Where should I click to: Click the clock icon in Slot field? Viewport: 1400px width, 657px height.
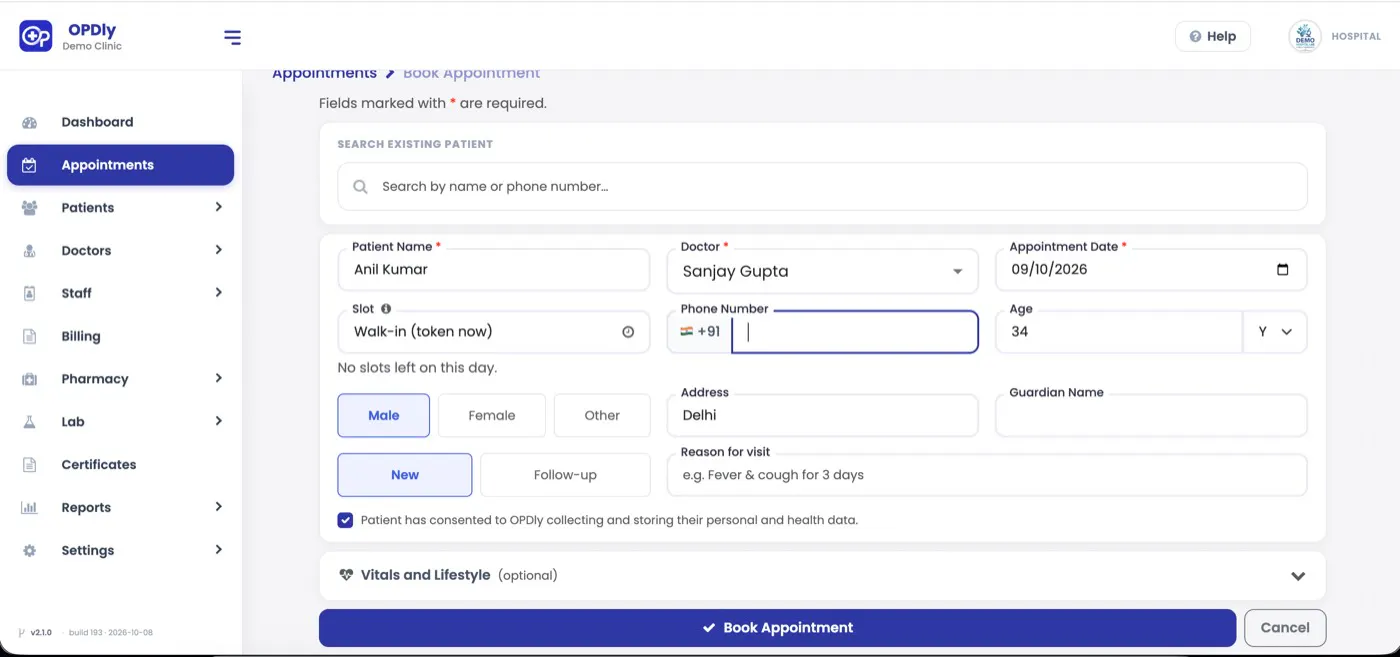[628, 332]
